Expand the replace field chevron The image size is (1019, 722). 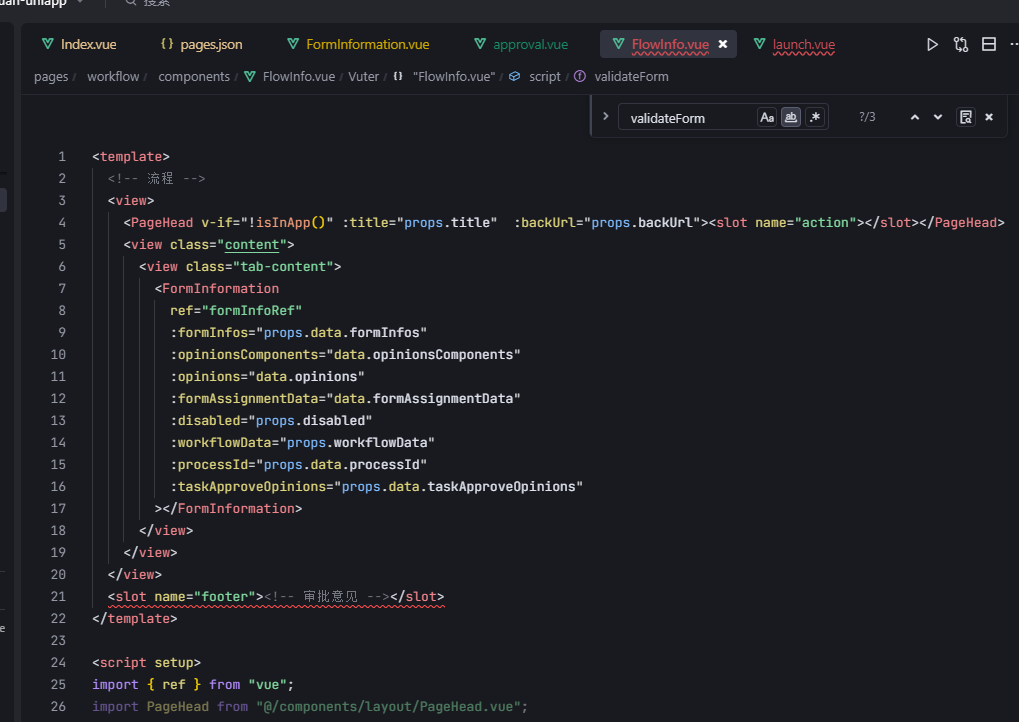tap(605, 117)
